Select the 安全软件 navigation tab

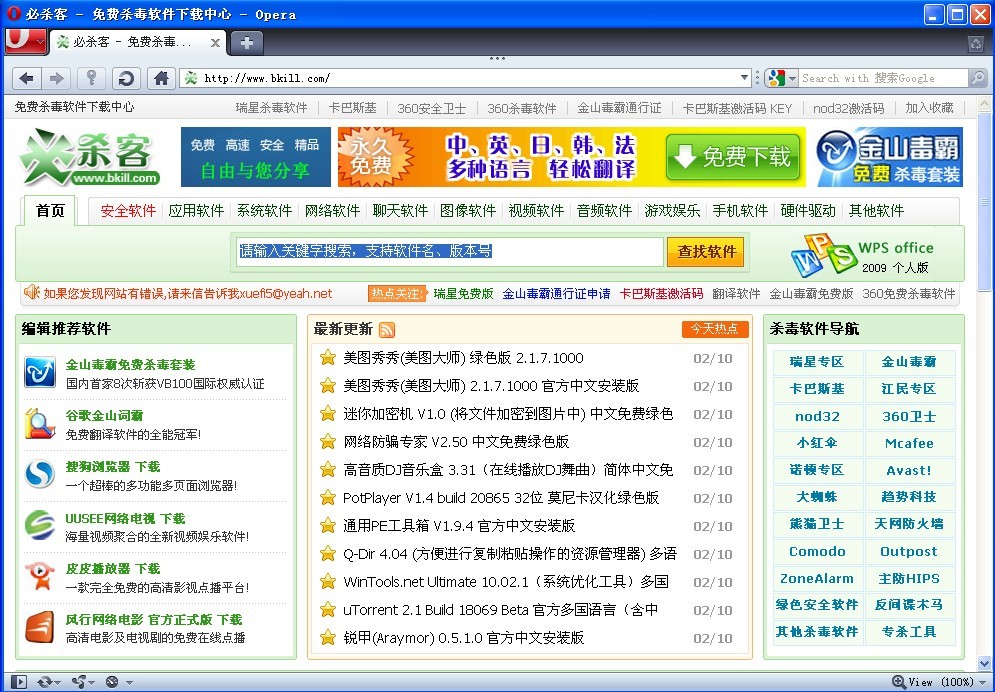128,210
